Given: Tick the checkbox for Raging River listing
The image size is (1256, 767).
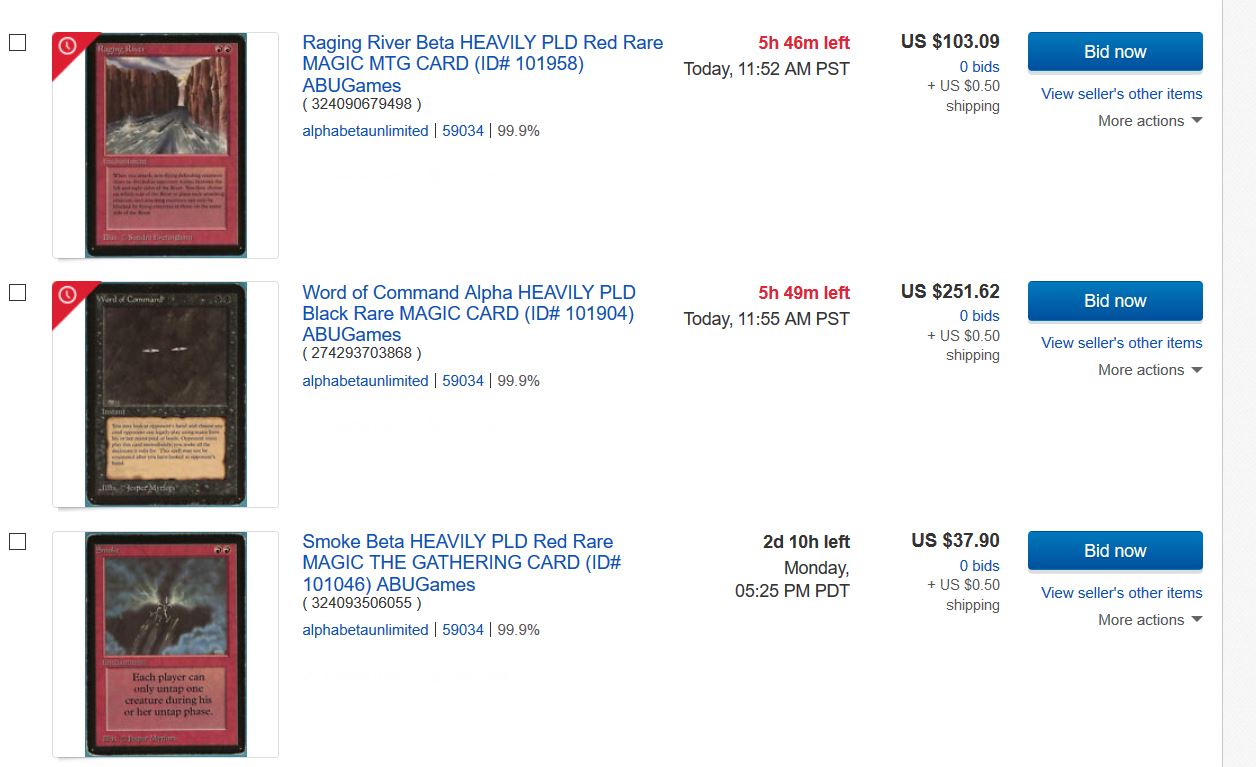Looking at the screenshot, I should (x=17, y=43).
